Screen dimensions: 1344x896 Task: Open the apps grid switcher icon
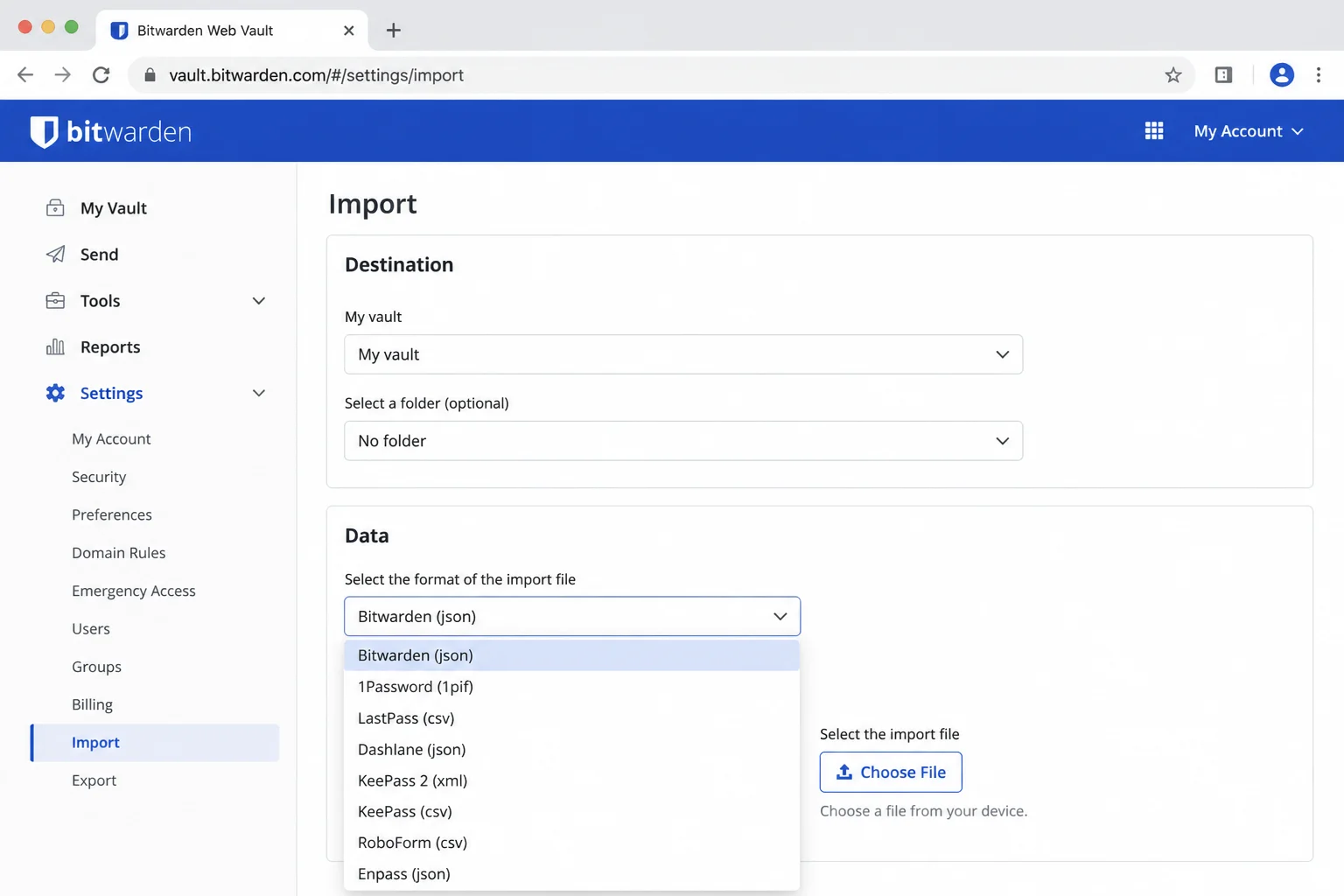pyautogui.click(x=1154, y=131)
